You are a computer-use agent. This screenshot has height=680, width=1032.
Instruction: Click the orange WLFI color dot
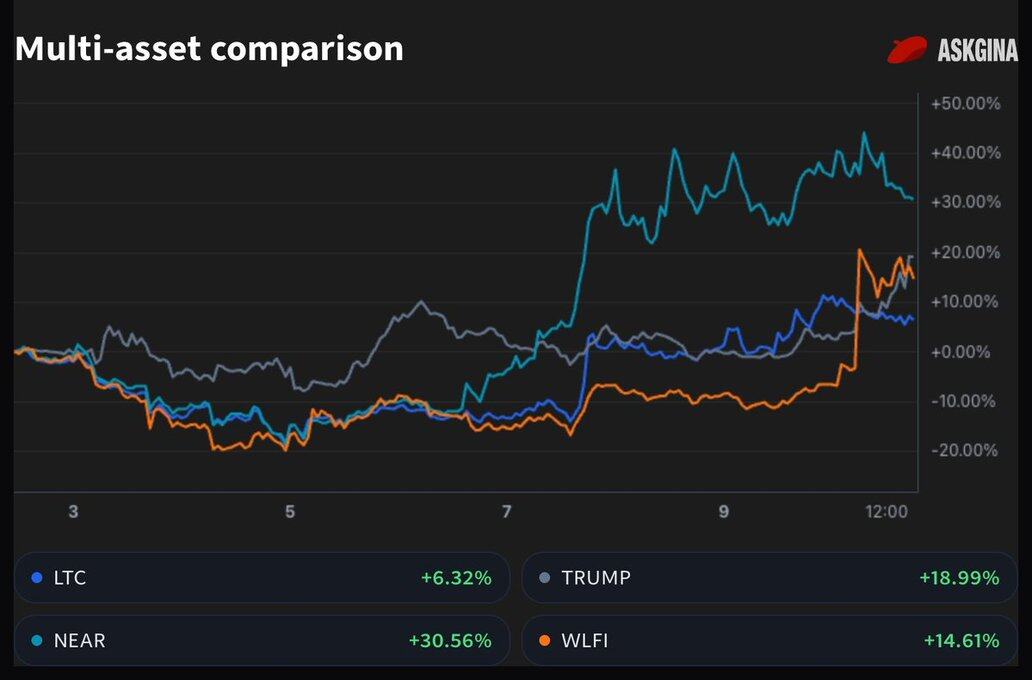(545, 640)
